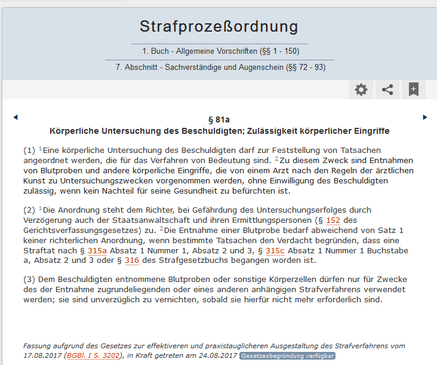Open the settings gear icon

point(361,89)
